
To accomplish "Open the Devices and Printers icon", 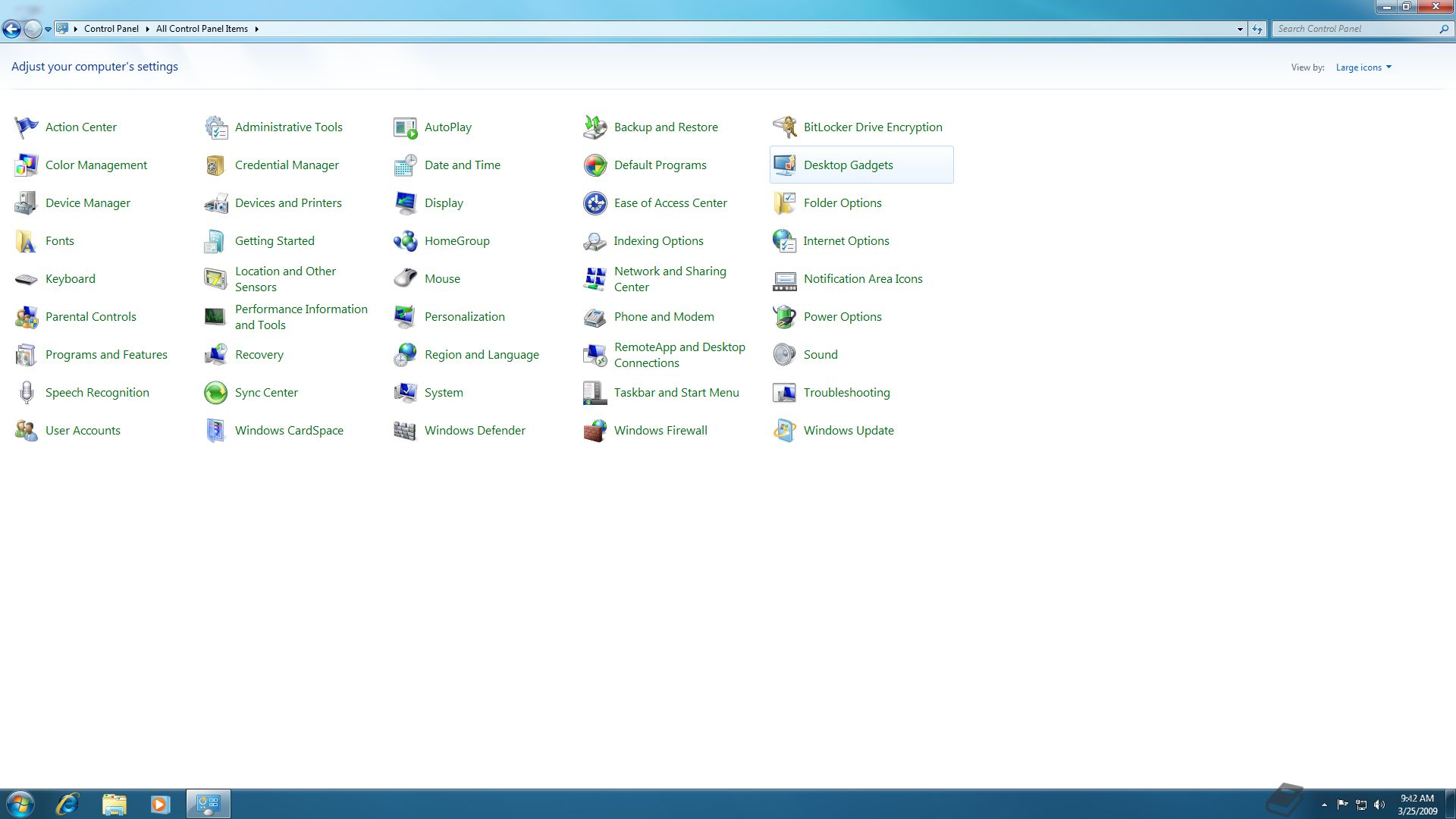I will pos(216,203).
